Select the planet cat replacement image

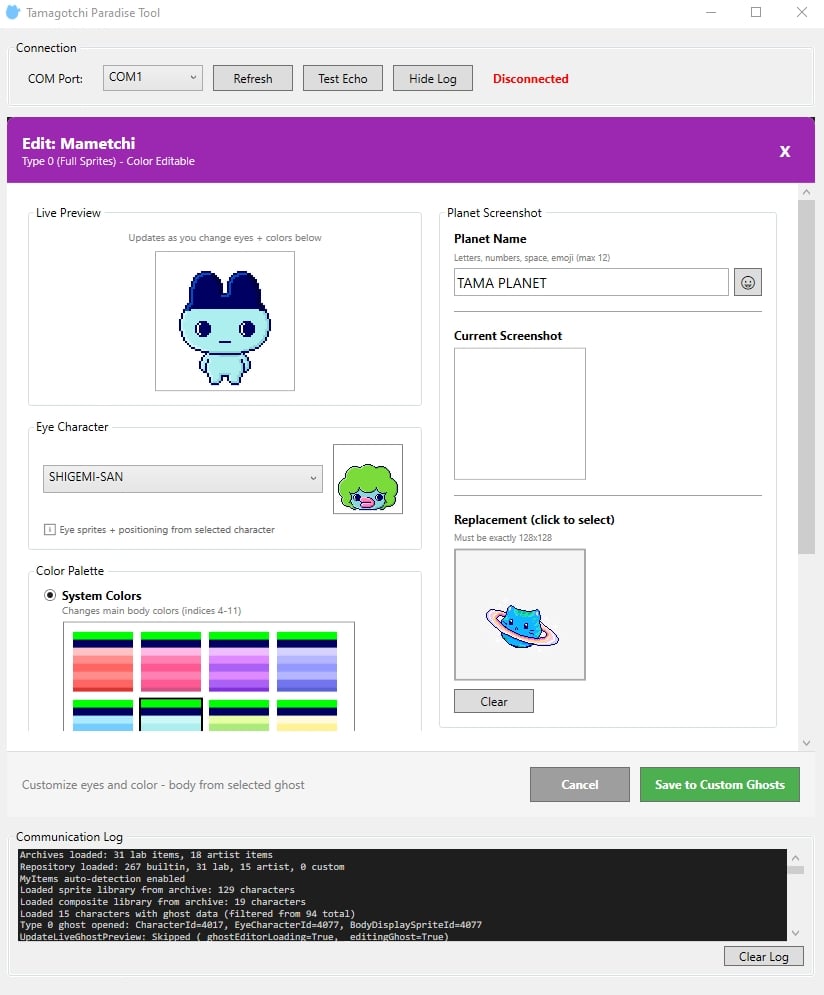point(519,614)
